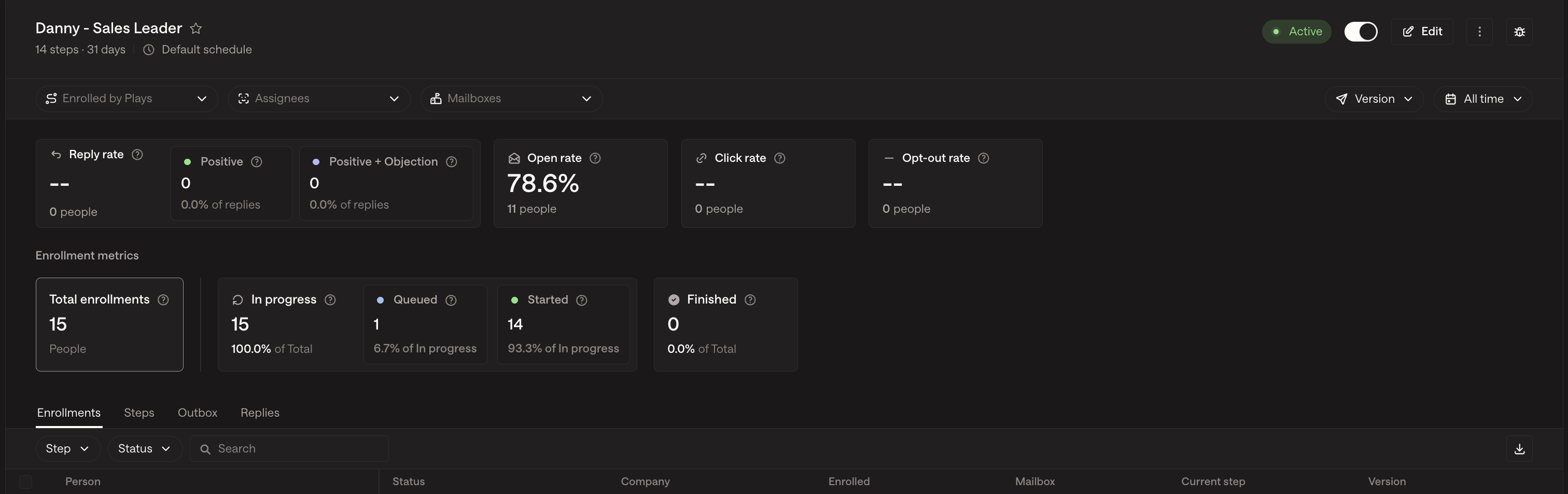This screenshot has width=1568, height=494.
Task: Click the Edit button
Action: (x=1422, y=32)
